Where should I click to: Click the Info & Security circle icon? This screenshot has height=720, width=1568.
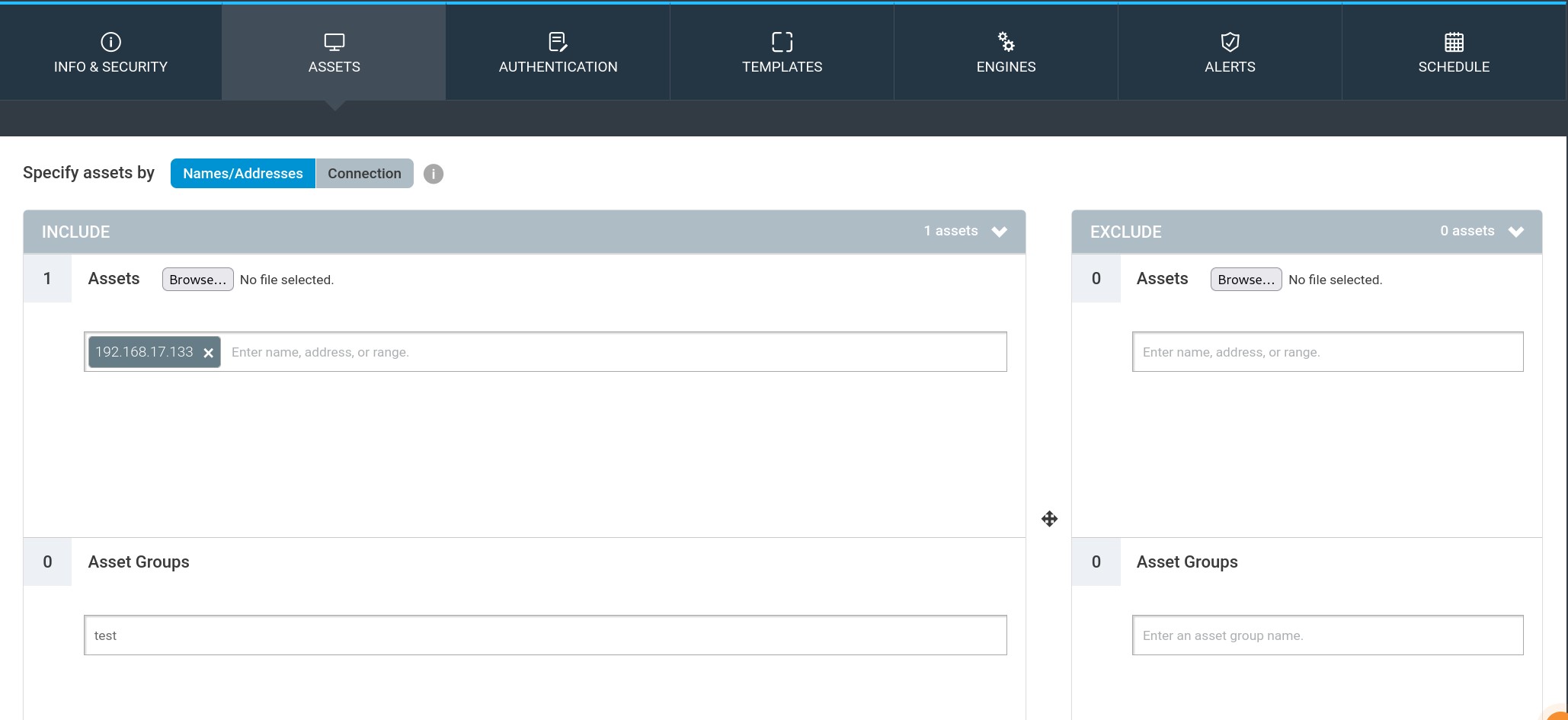click(x=110, y=42)
